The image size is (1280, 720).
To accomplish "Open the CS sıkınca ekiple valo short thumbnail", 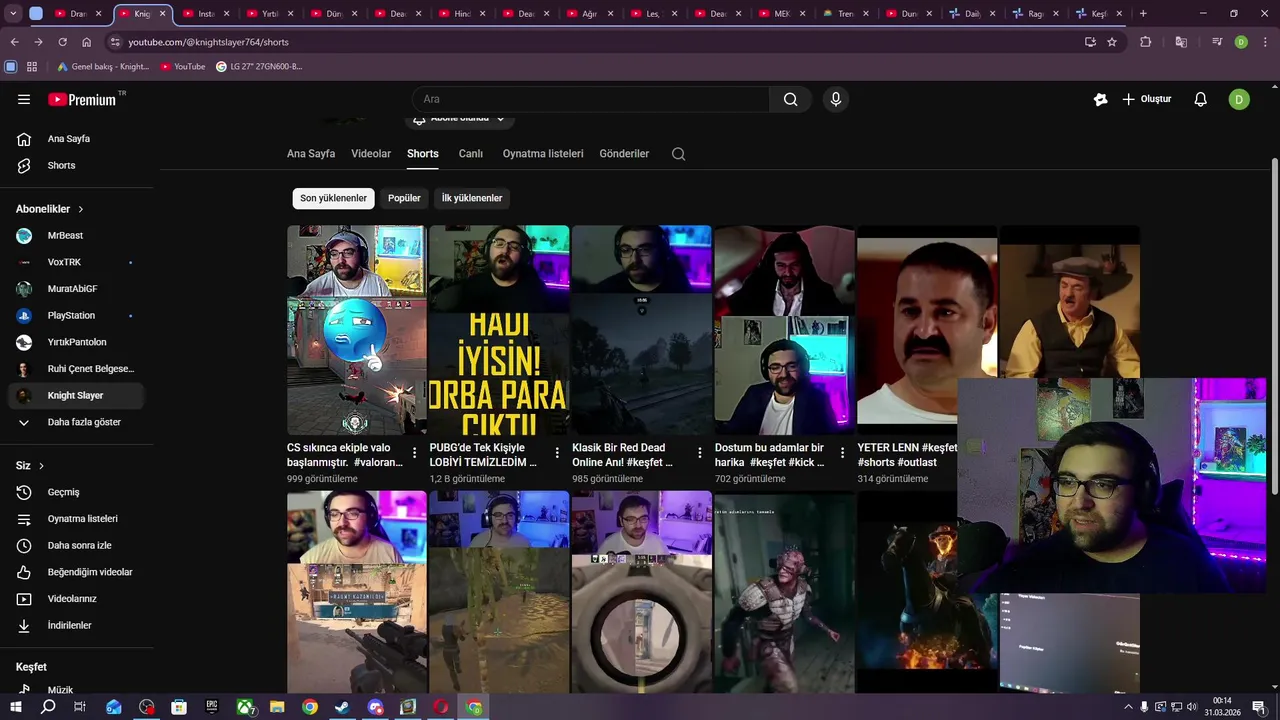I will (x=356, y=331).
